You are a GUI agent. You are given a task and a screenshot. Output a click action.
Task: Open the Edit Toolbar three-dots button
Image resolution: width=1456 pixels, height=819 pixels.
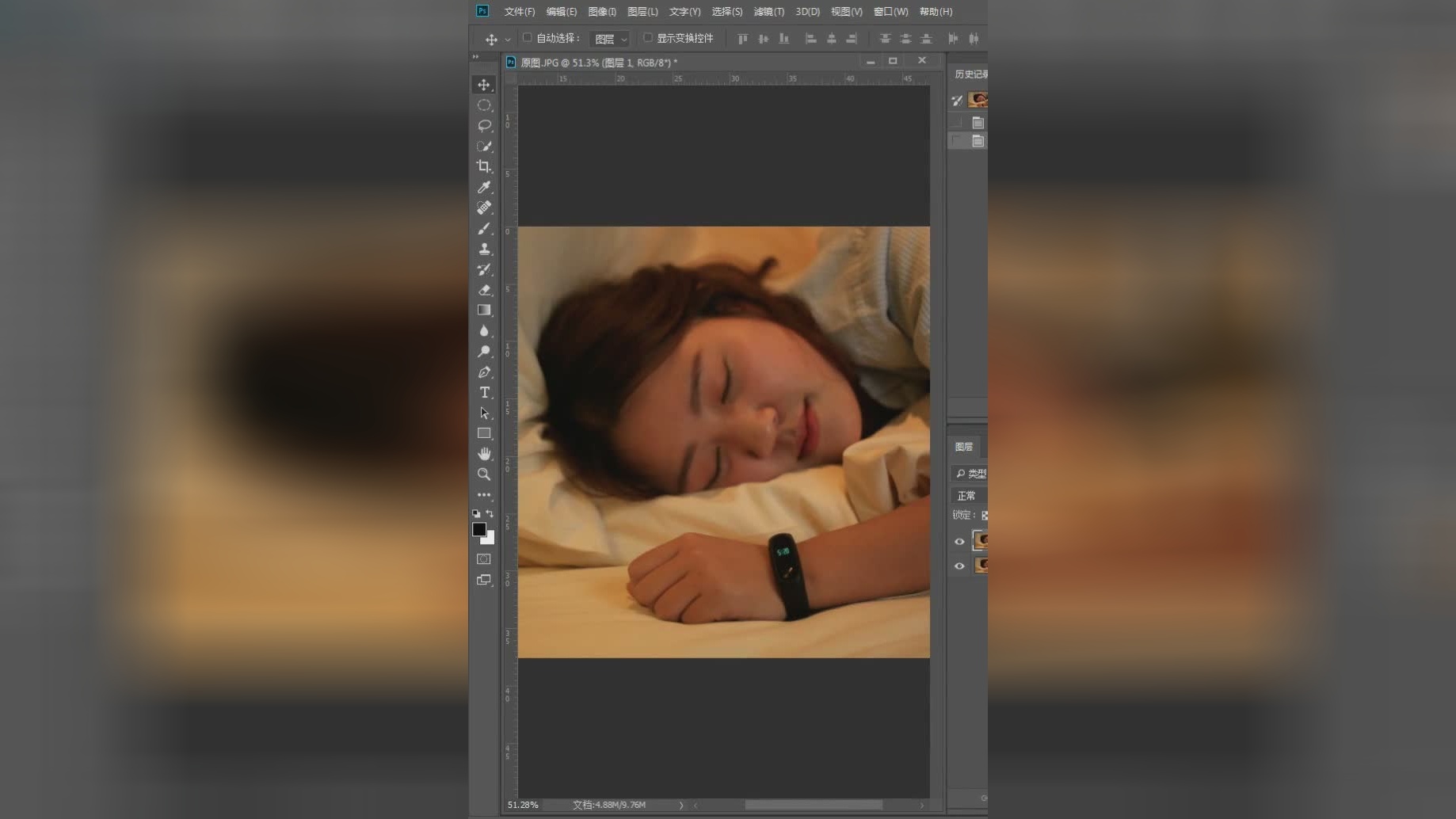coord(484,495)
